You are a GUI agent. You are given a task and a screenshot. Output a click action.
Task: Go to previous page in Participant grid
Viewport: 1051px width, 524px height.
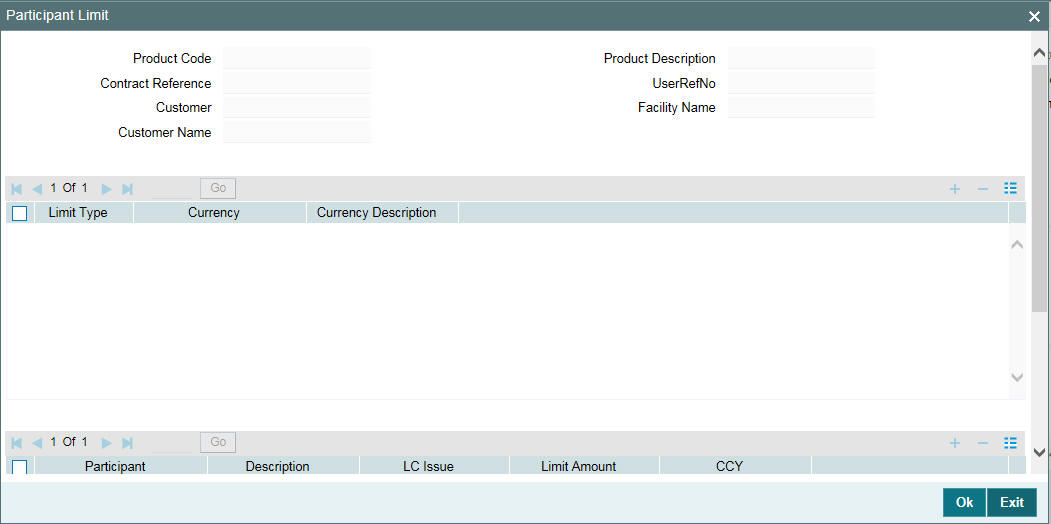38,443
